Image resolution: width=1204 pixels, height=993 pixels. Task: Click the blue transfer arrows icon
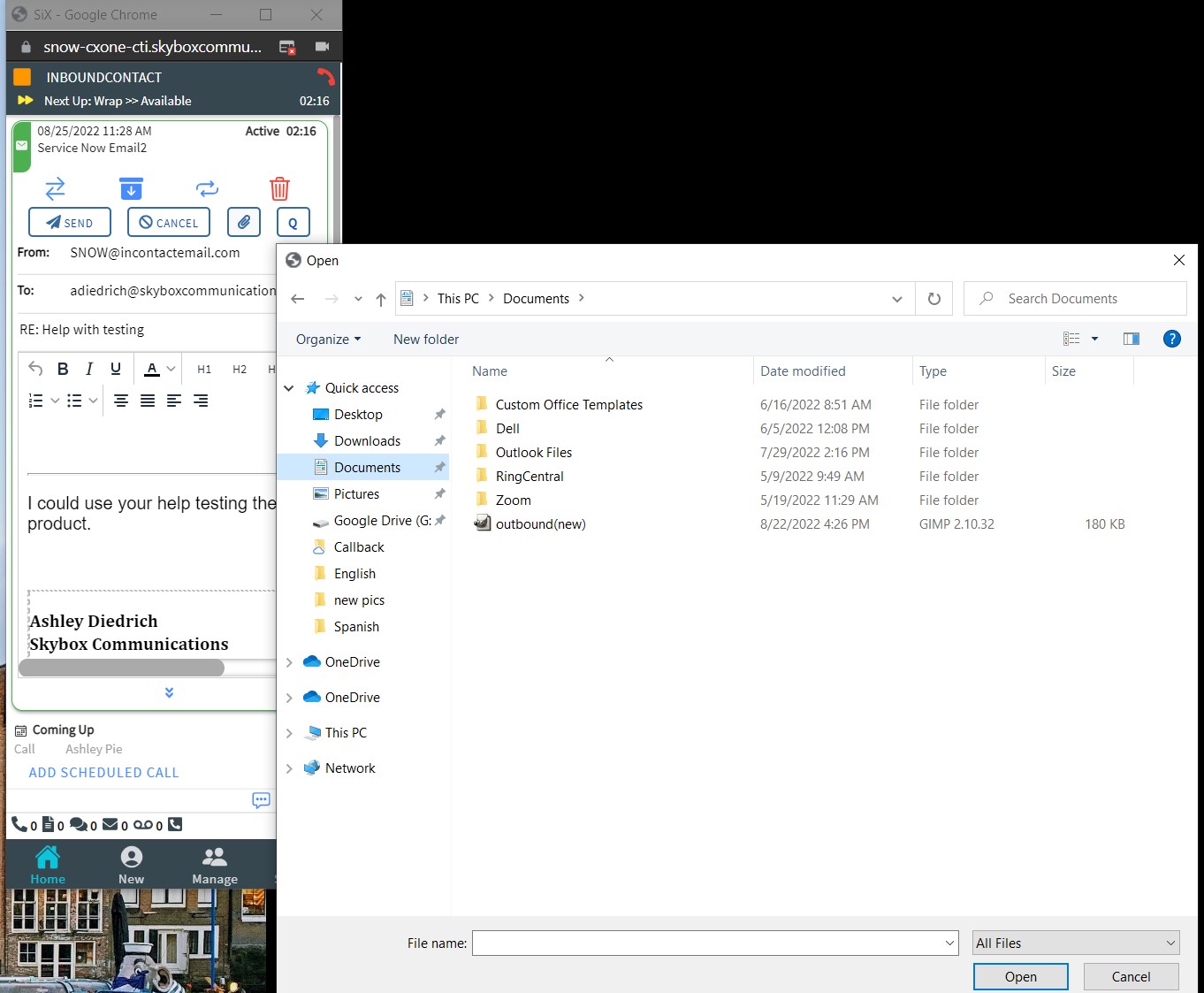point(55,188)
